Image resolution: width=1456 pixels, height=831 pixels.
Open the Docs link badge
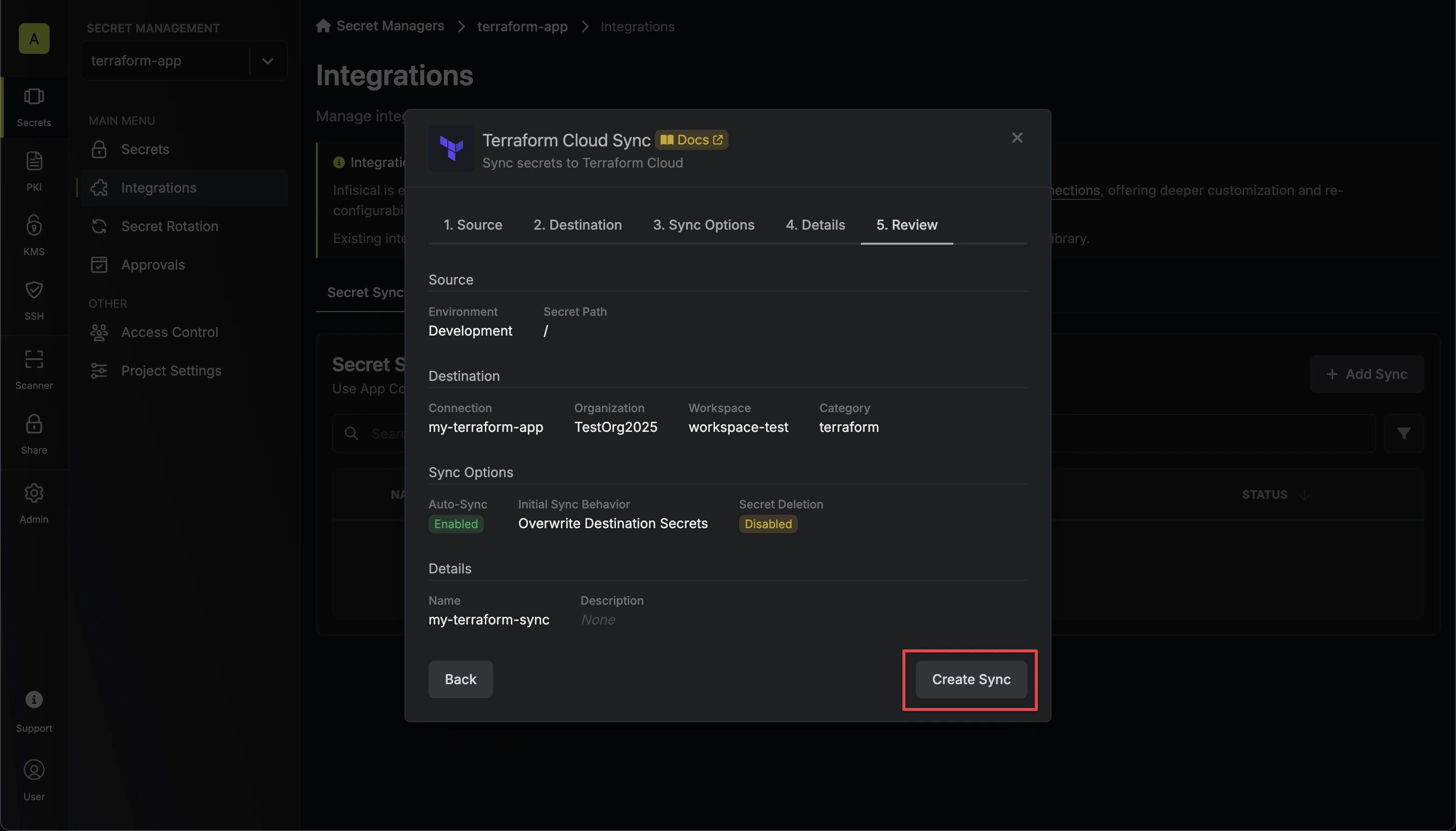(x=691, y=140)
